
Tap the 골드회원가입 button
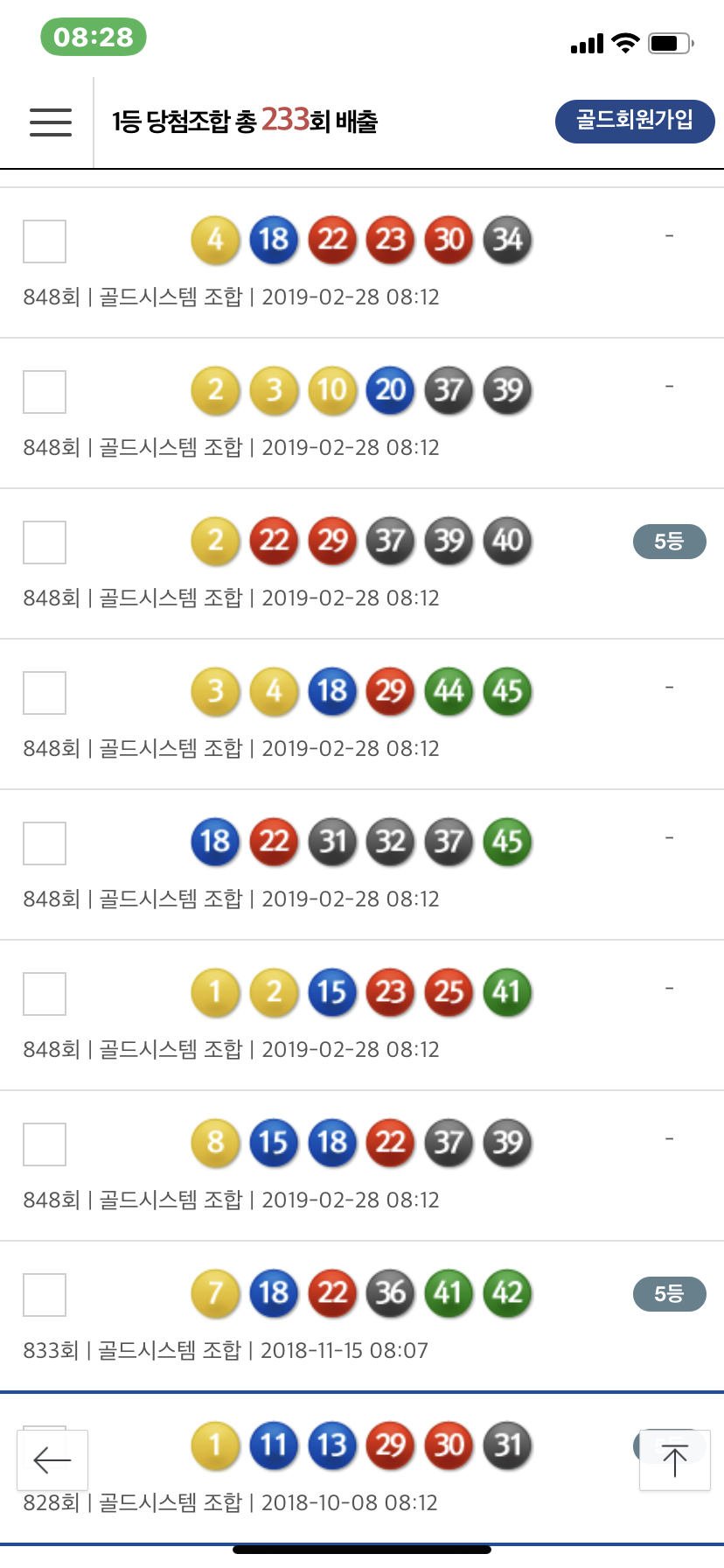[x=635, y=121]
